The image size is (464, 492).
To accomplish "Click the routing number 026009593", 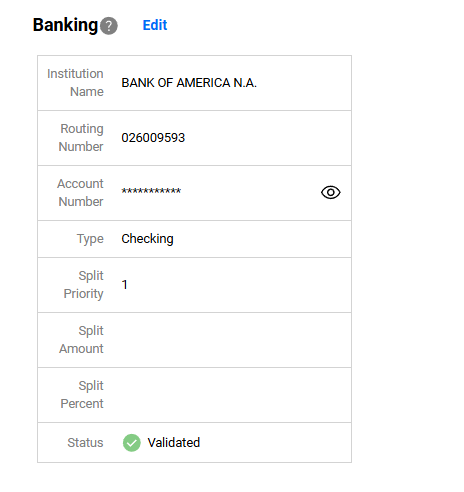I will click(x=153, y=138).
